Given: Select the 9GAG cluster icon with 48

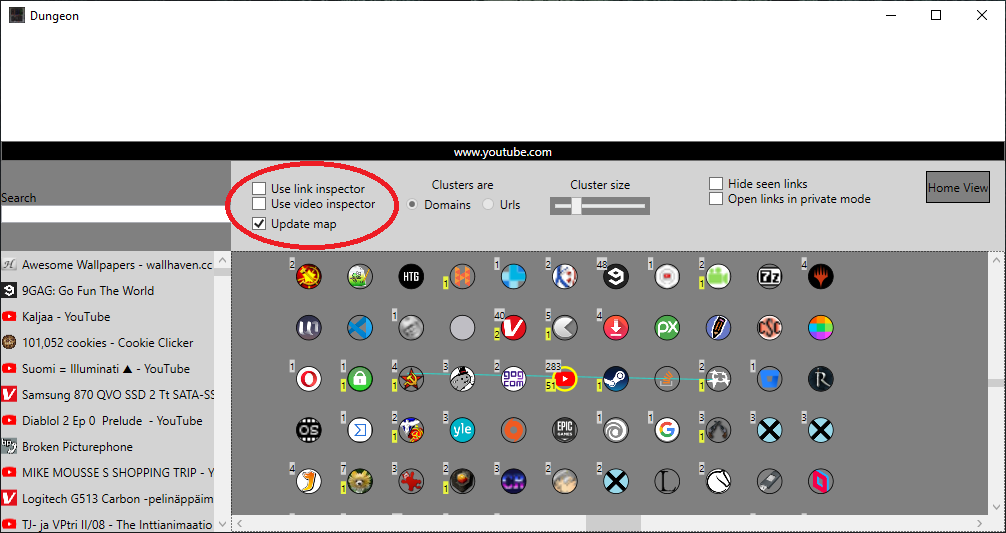Looking at the screenshot, I should point(616,276).
